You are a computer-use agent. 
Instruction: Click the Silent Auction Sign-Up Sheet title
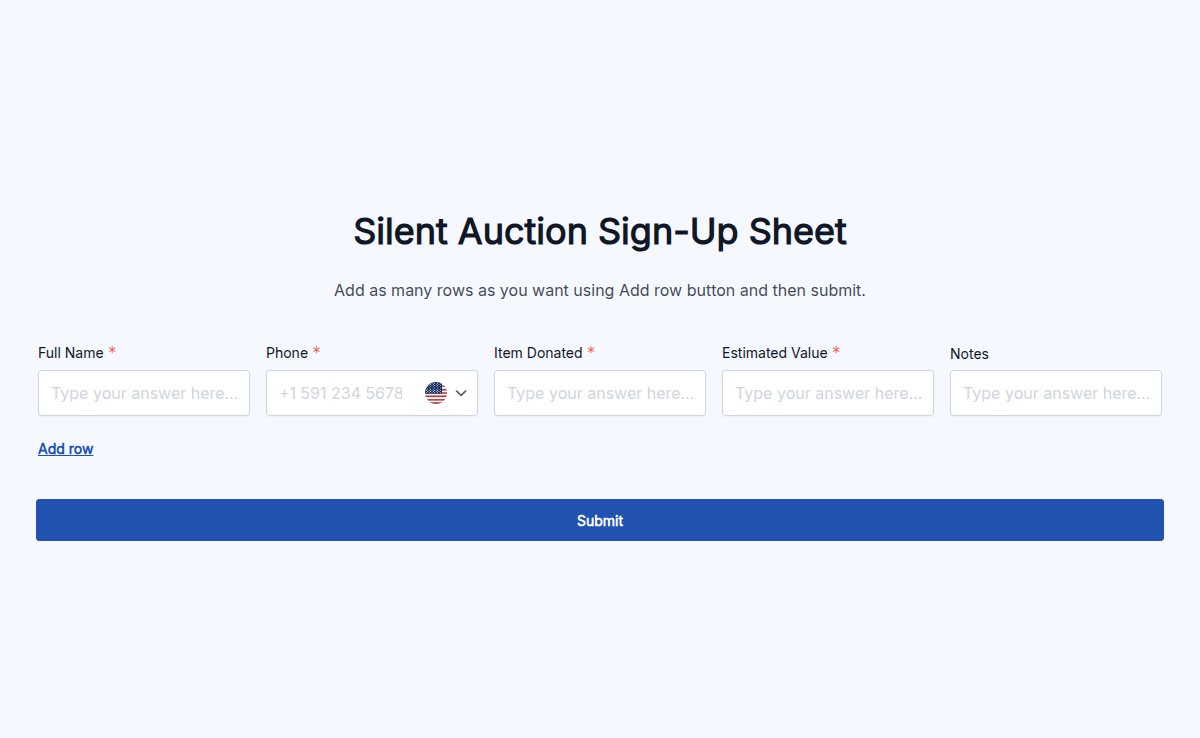coord(599,231)
